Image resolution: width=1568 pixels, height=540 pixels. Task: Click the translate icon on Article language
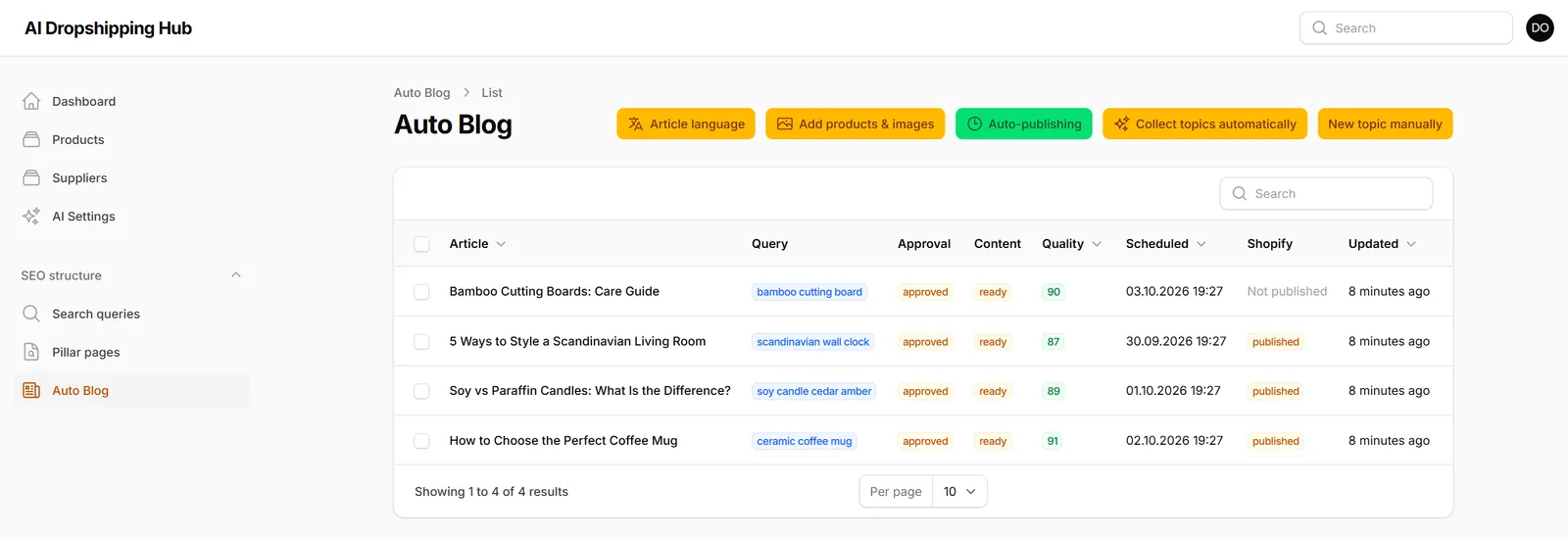coord(635,123)
